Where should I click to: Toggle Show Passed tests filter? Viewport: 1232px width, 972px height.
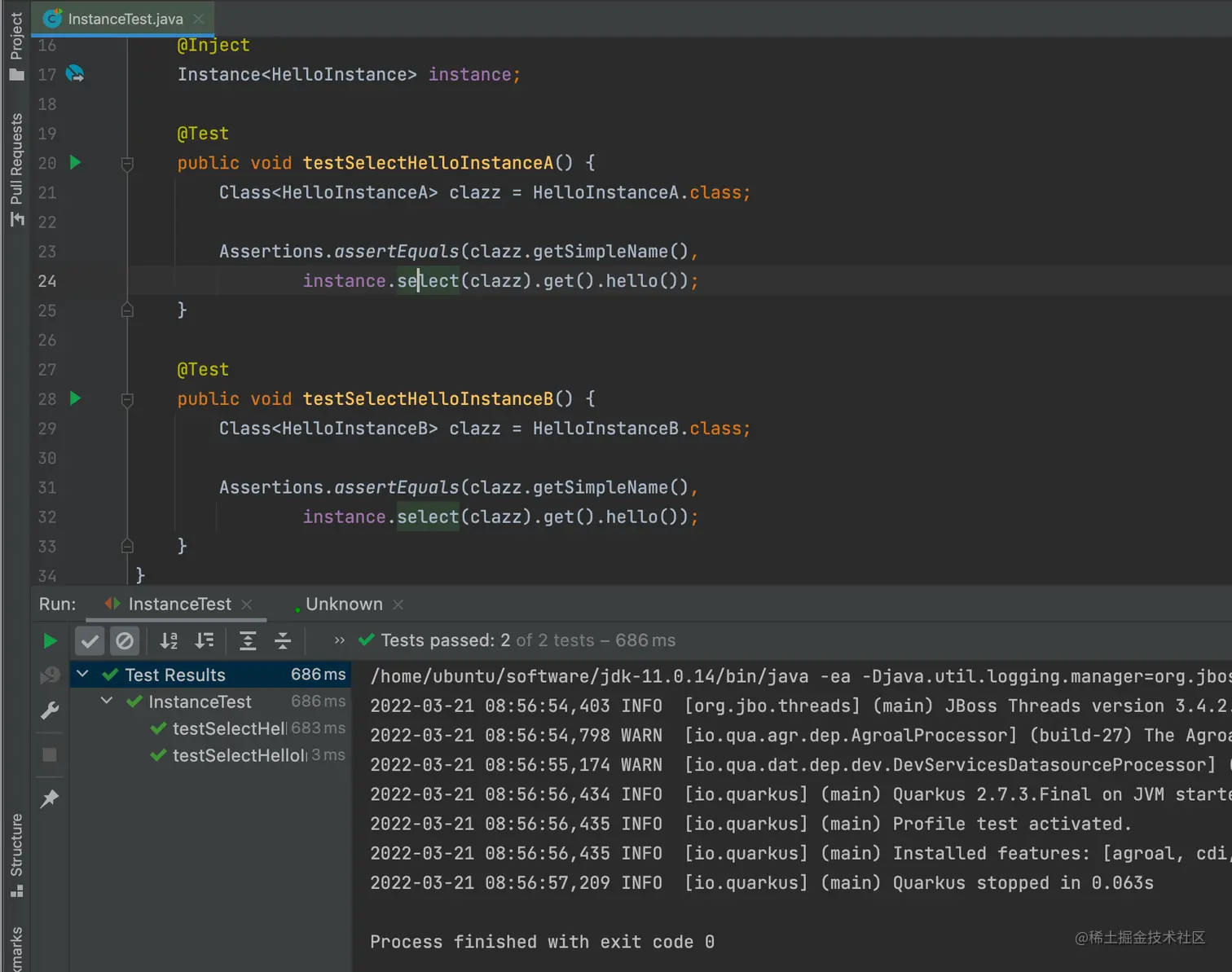coord(90,641)
